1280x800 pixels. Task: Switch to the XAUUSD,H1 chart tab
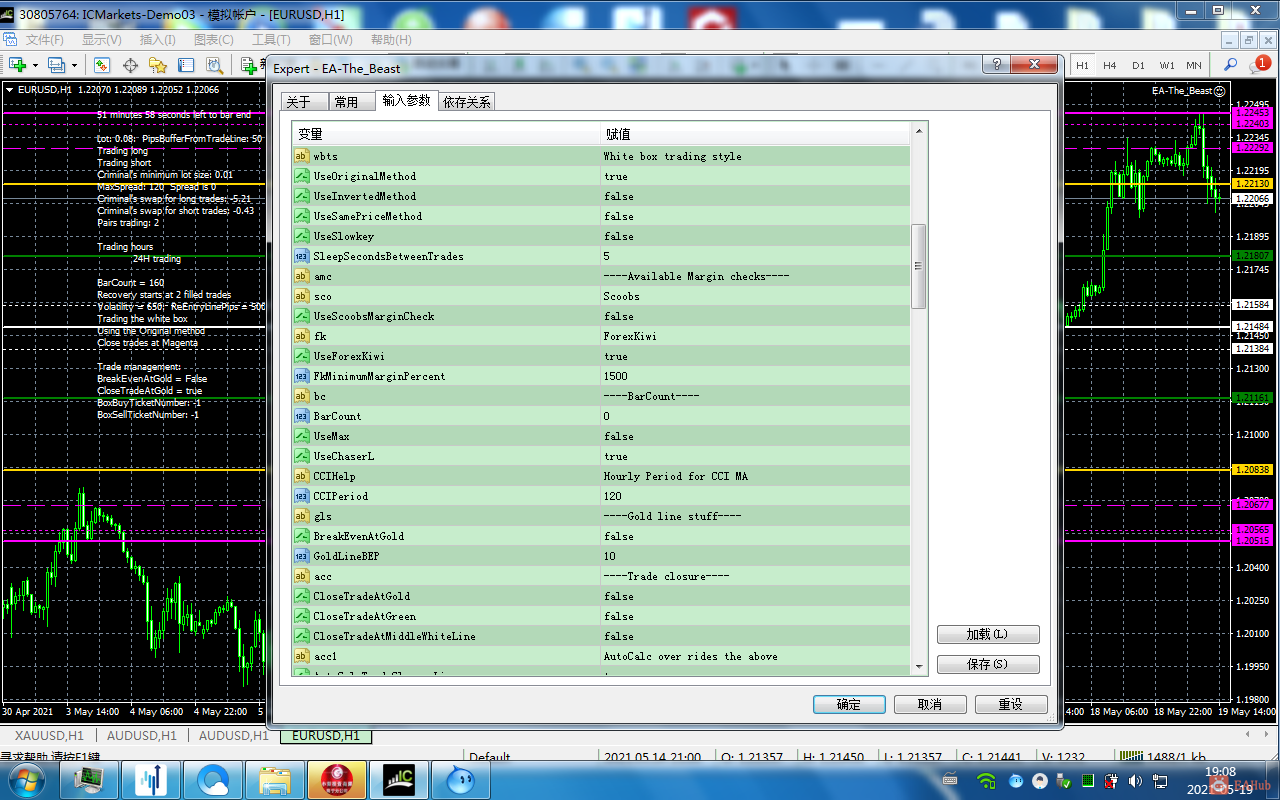pyautogui.click(x=49, y=736)
